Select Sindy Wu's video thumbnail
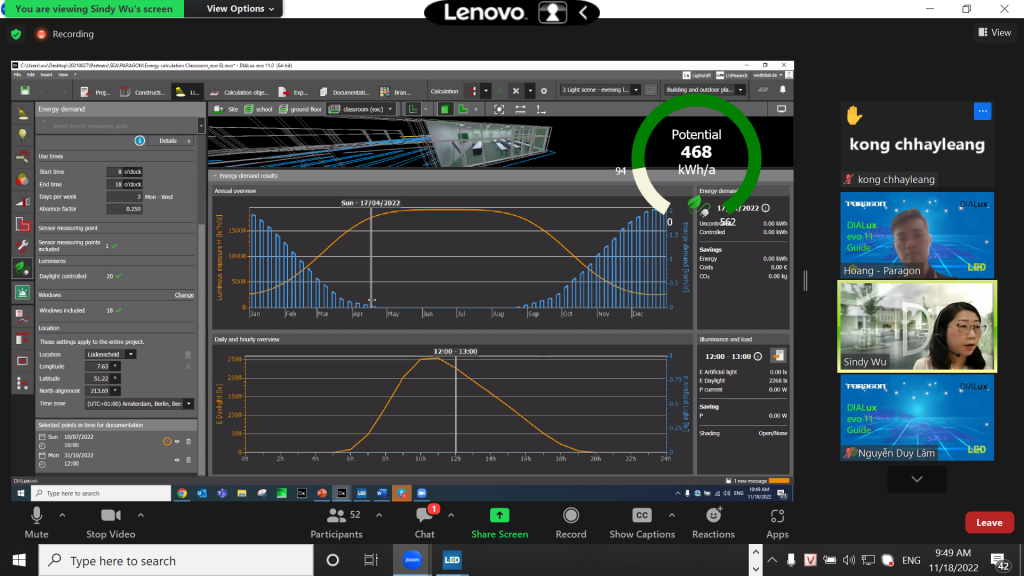Viewport: 1024px width, 576px height. point(916,326)
